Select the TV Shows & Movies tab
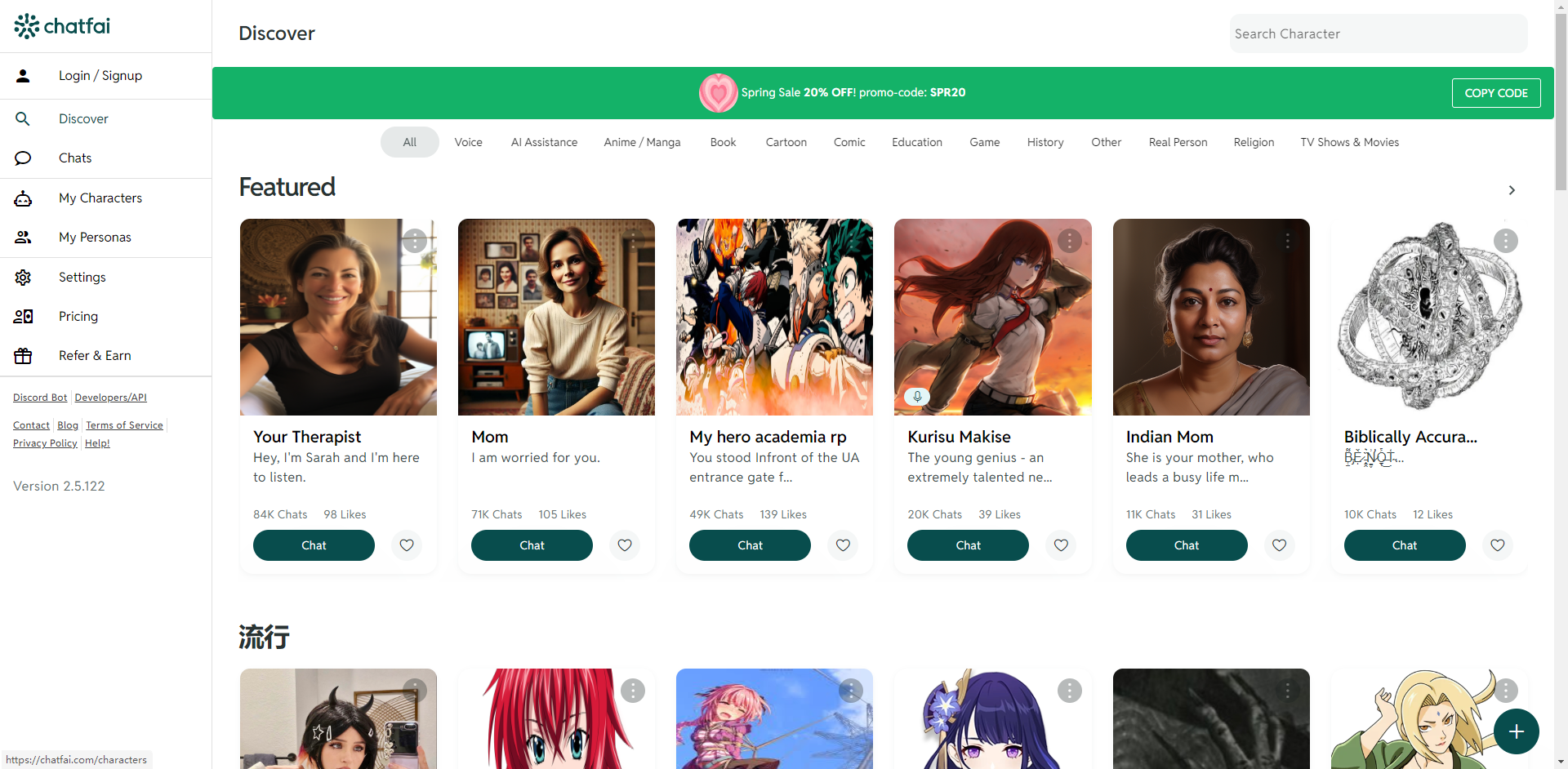 coord(1349,142)
